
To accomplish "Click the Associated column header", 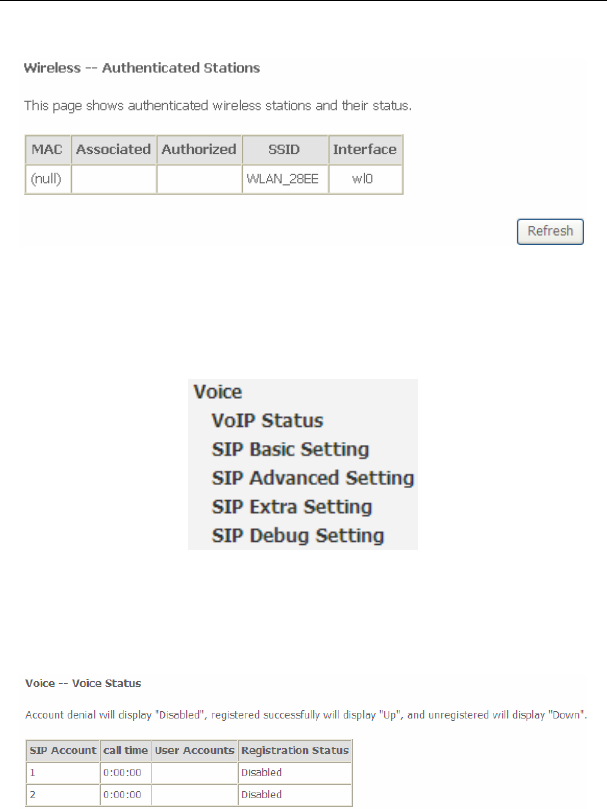I will (113, 150).
